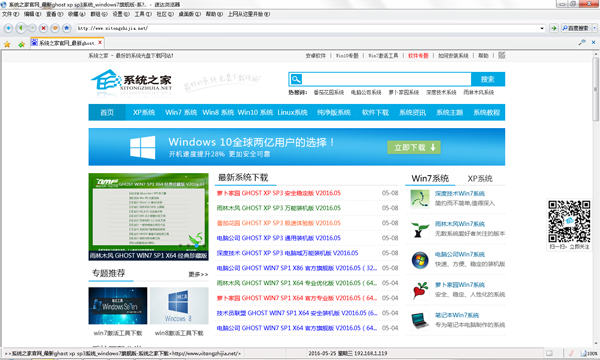Click the 系统之家 site logo
600x360 pixels.
(131, 81)
